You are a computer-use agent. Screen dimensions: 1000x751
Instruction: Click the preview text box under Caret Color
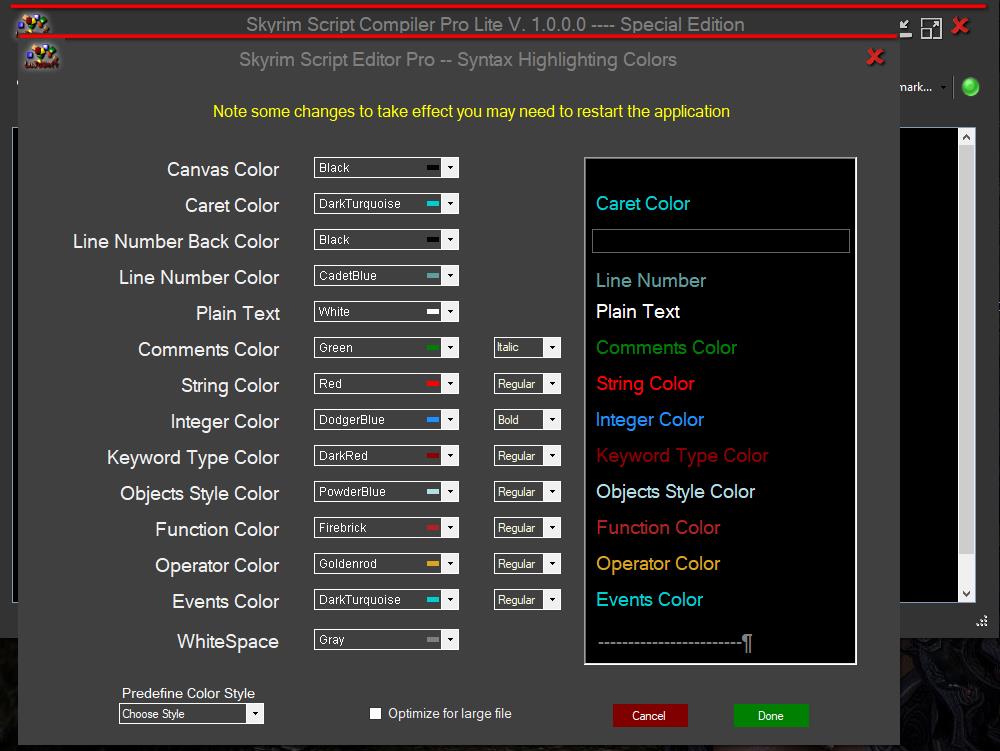pyautogui.click(x=720, y=241)
